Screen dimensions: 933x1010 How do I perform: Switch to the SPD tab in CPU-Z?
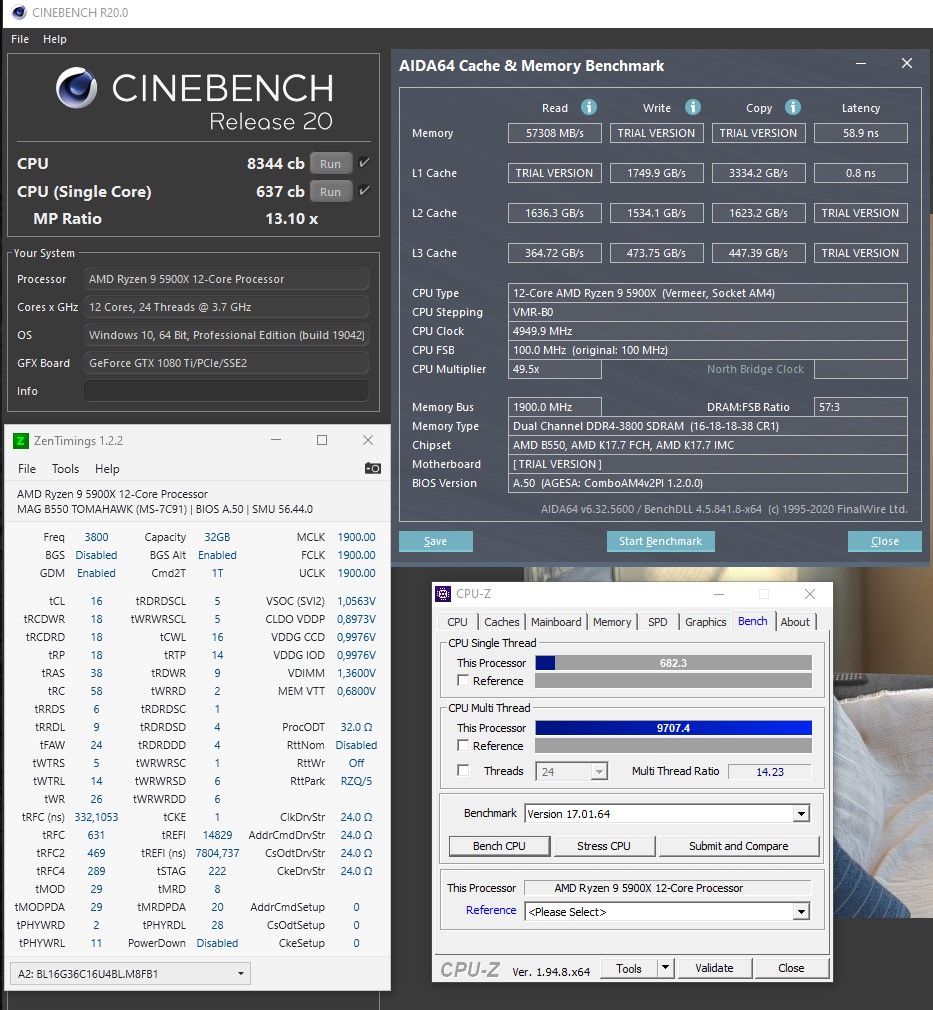[x=657, y=622]
